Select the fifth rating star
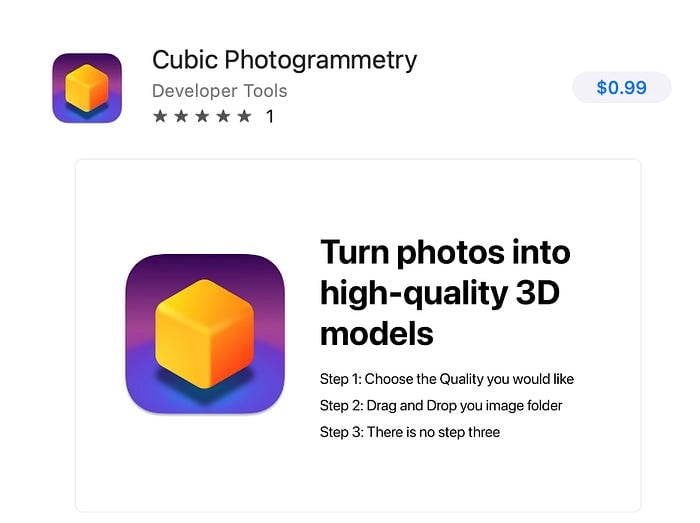Viewport: 700px width, 523px height. [244, 116]
